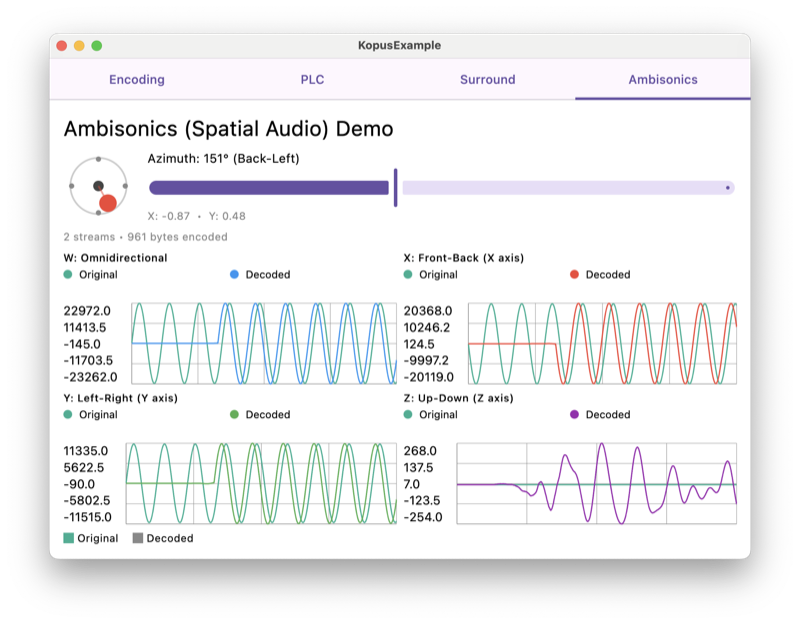Screen dimensions: 800x624
Task: Click the bottom speaker dot on the azimuth circle
Action: (98, 212)
